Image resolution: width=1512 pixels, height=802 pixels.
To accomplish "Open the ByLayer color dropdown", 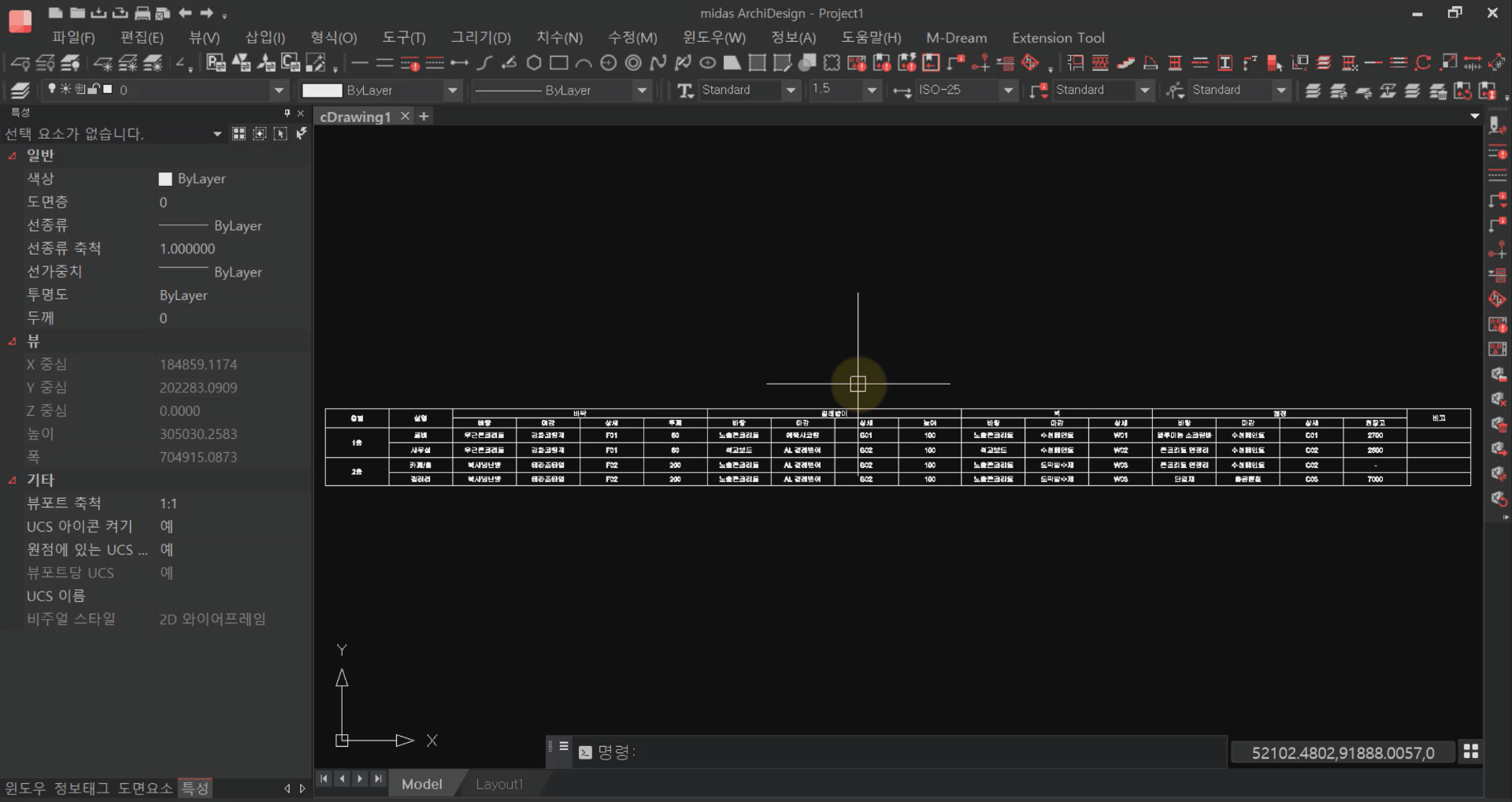I will pyautogui.click(x=452, y=91).
